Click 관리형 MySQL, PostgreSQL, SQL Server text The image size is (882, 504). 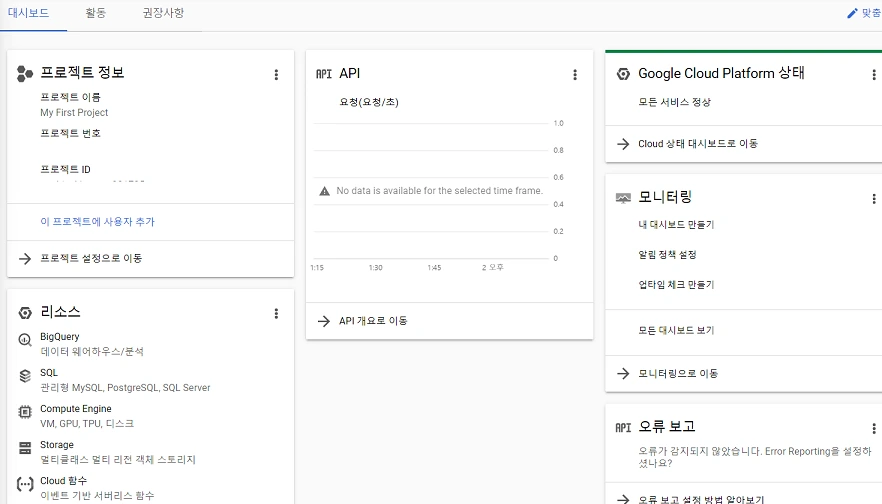point(125,388)
